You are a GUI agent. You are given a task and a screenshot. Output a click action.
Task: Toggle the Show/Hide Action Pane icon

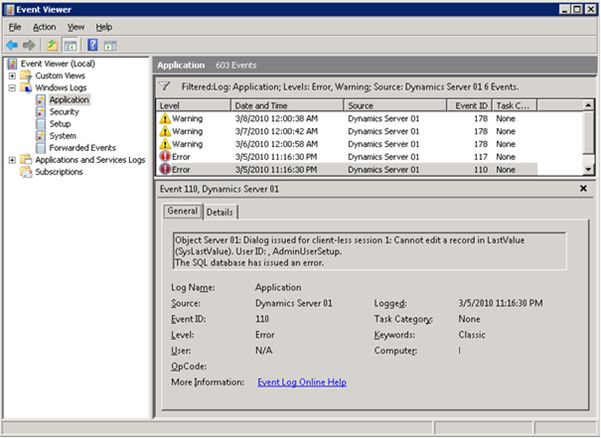click(110, 46)
